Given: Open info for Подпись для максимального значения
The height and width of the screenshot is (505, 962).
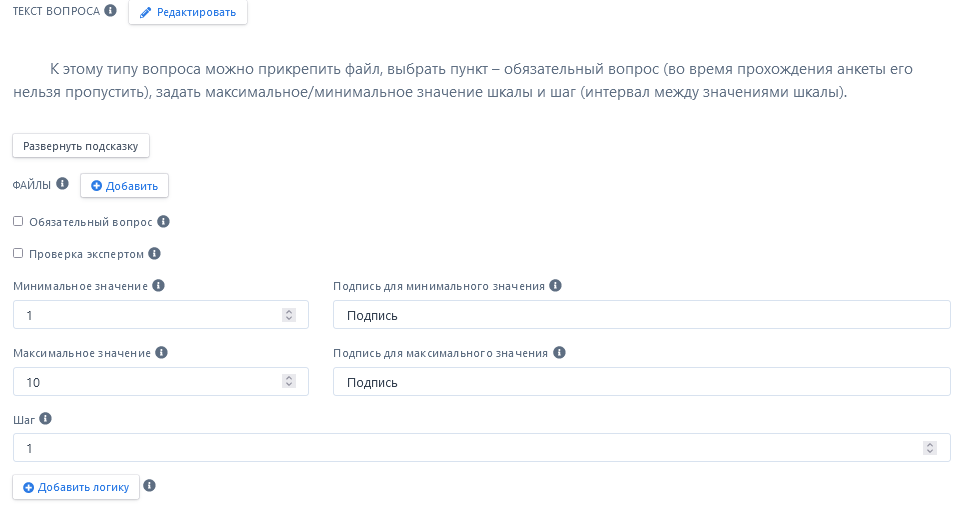Looking at the screenshot, I should (559, 352).
